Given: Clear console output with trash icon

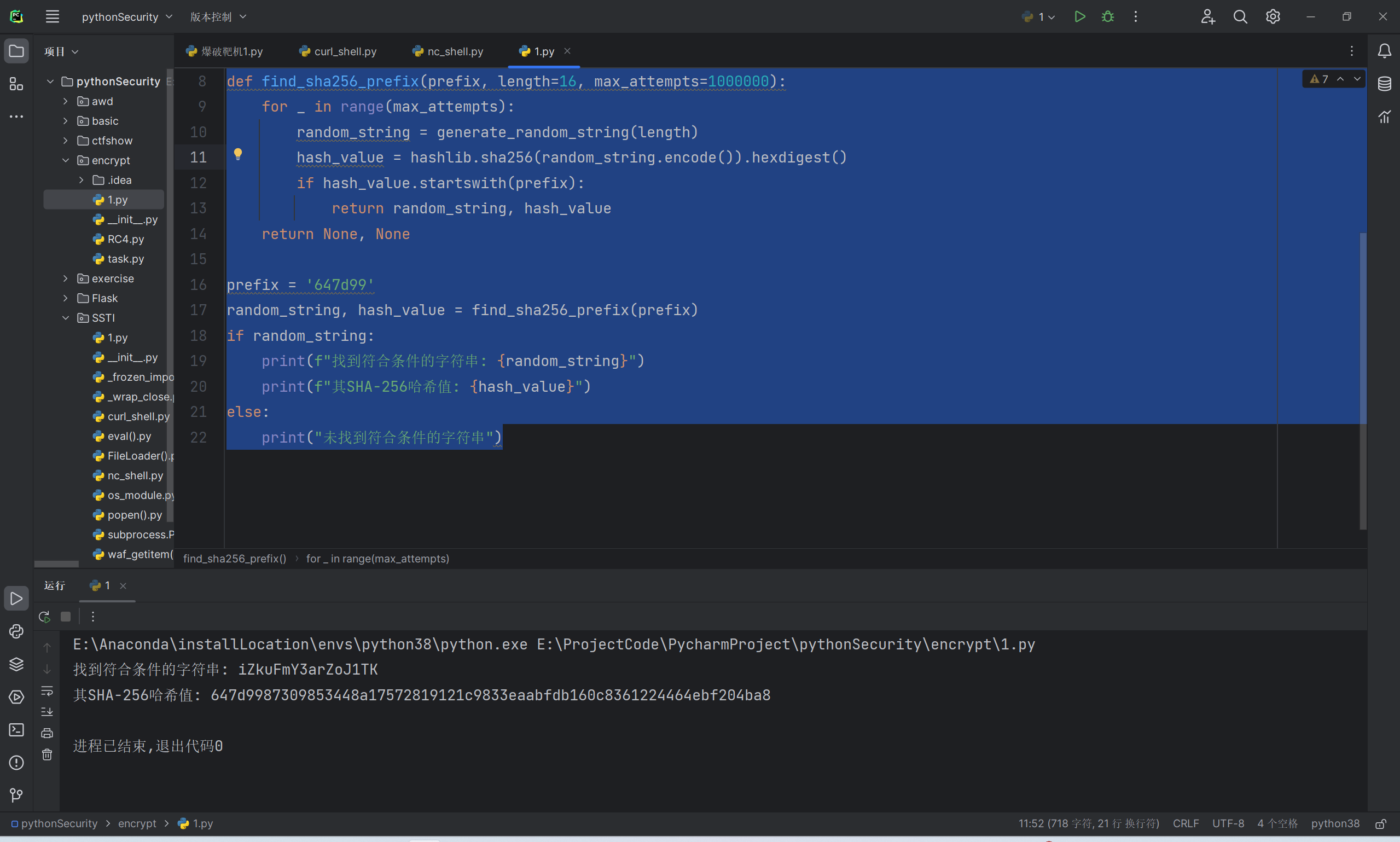Looking at the screenshot, I should coord(47,754).
